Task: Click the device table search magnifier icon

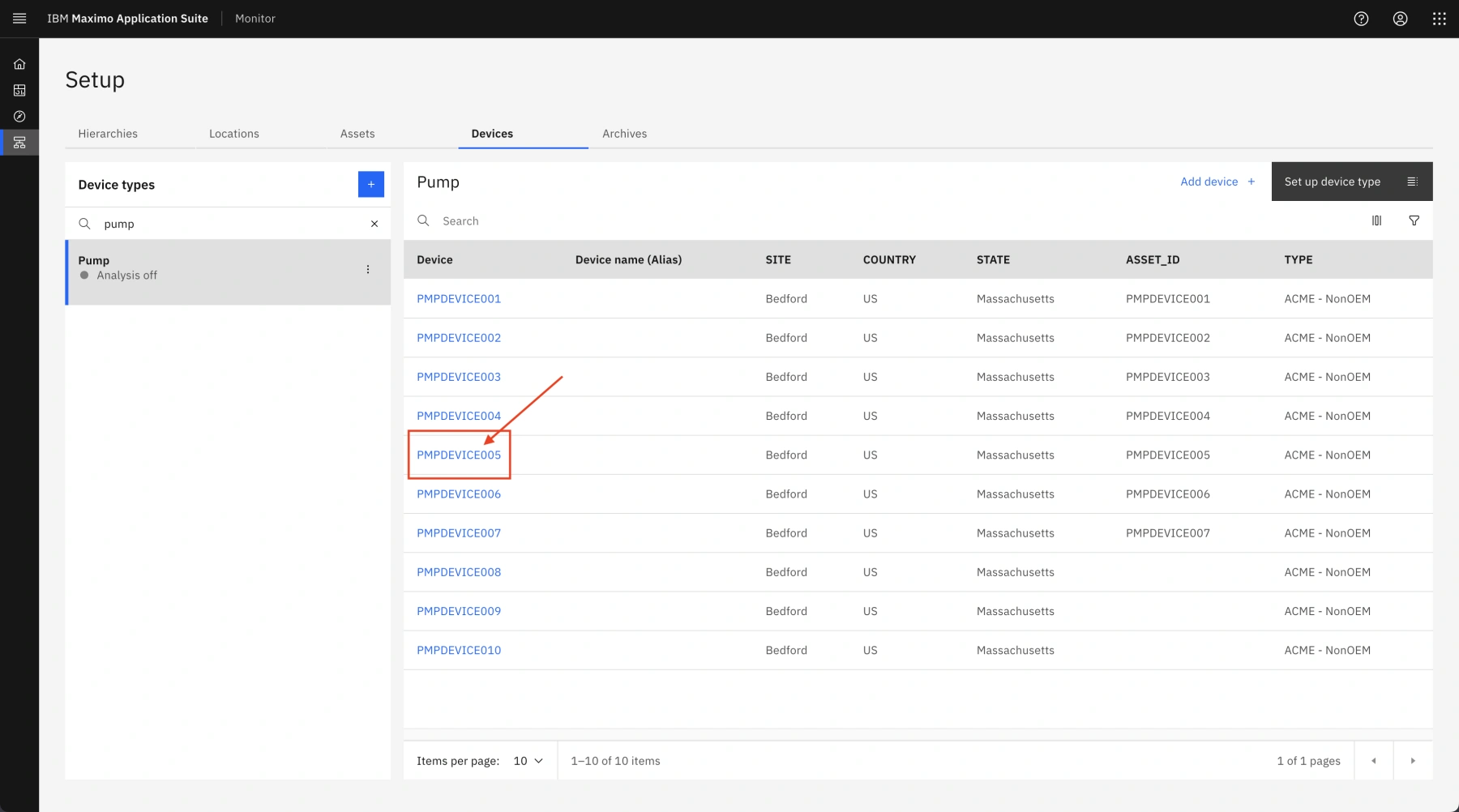Action: tap(423, 220)
